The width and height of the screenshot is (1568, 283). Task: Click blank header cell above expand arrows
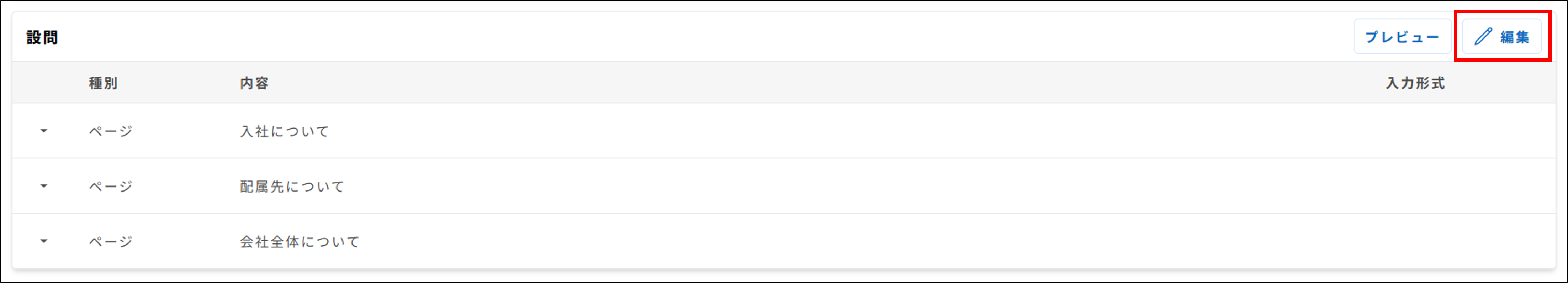[x=44, y=83]
